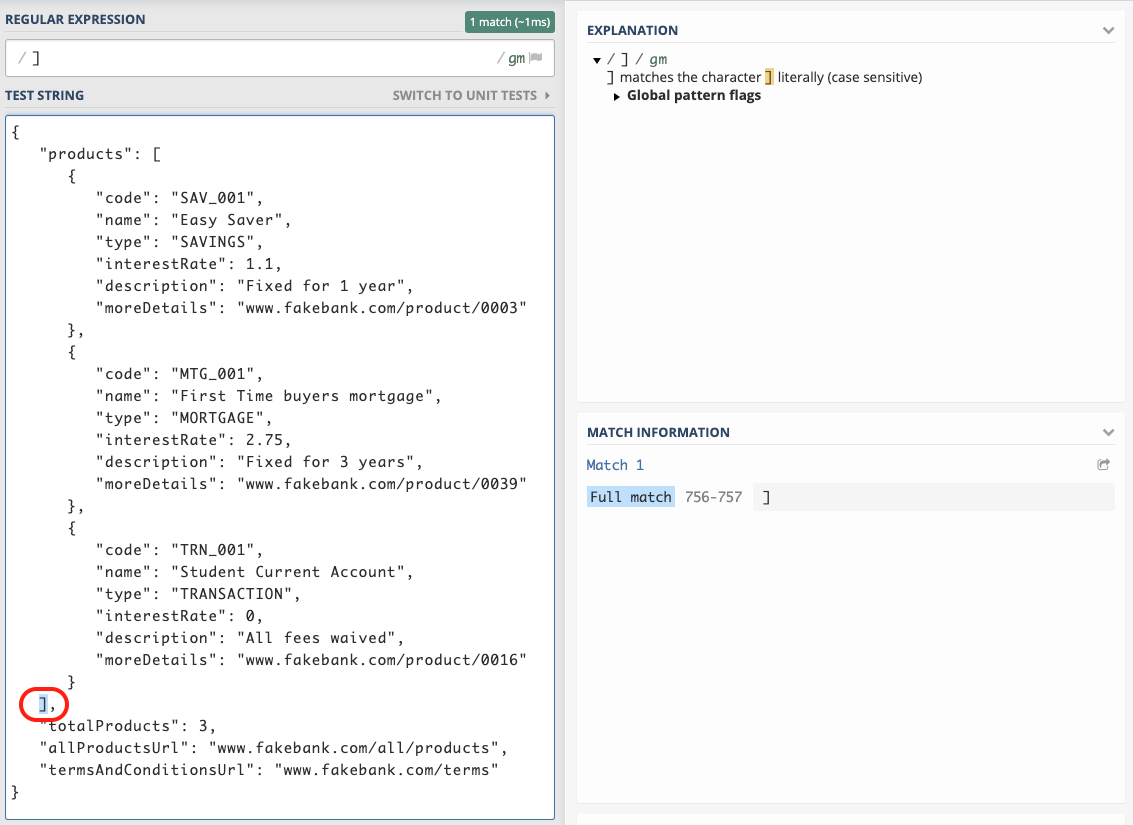Click the export icon beside Match 1
This screenshot has width=1133, height=825.
pyautogui.click(x=1103, y=465)
